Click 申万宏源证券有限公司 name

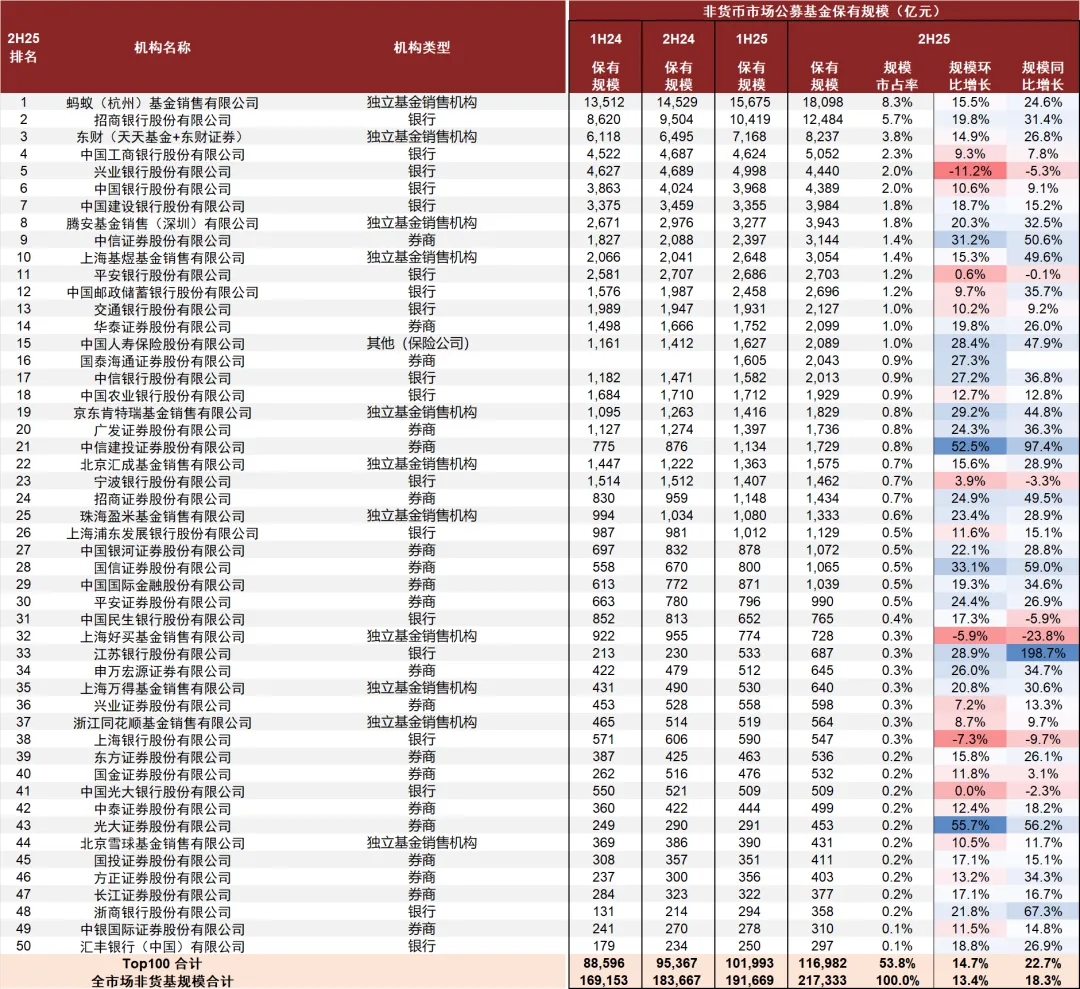[163, 671]
